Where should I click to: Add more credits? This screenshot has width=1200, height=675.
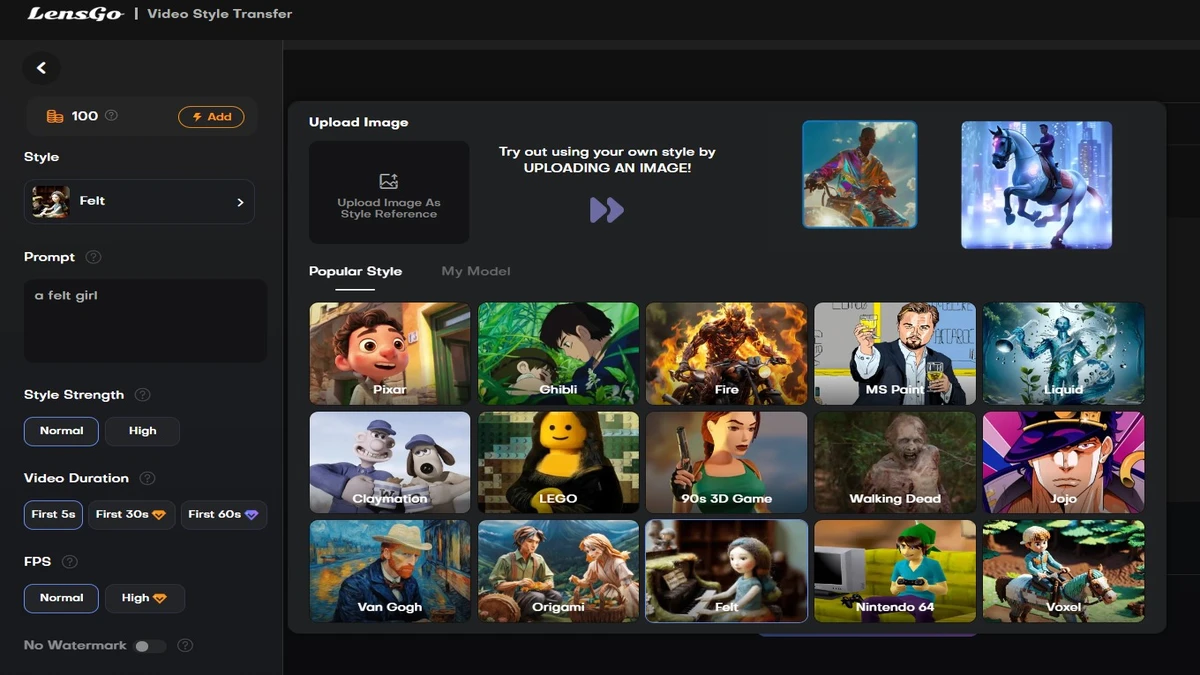tap(211, 117)
